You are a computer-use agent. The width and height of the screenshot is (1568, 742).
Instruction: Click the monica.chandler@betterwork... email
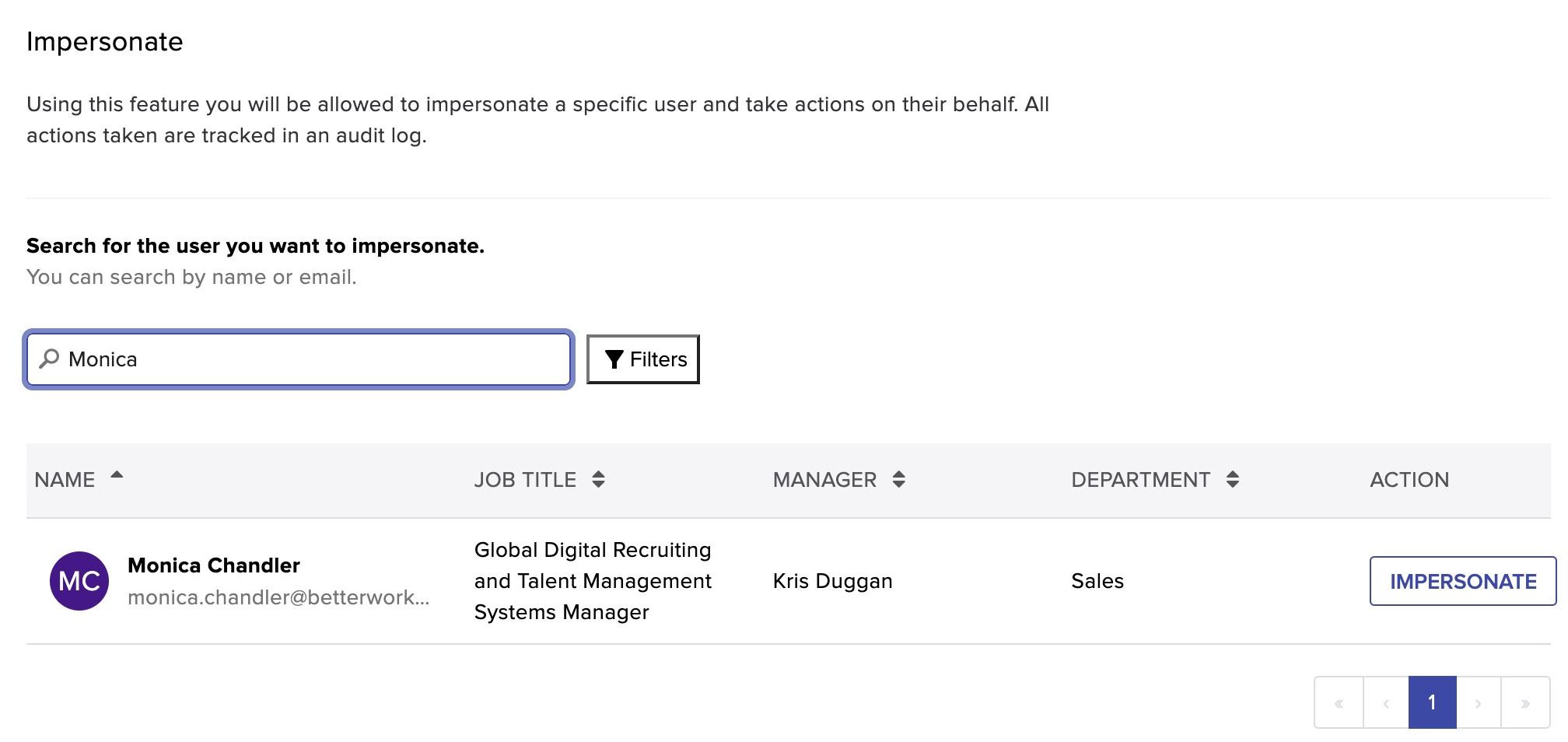pyautogui.click(x=278, y=597)
